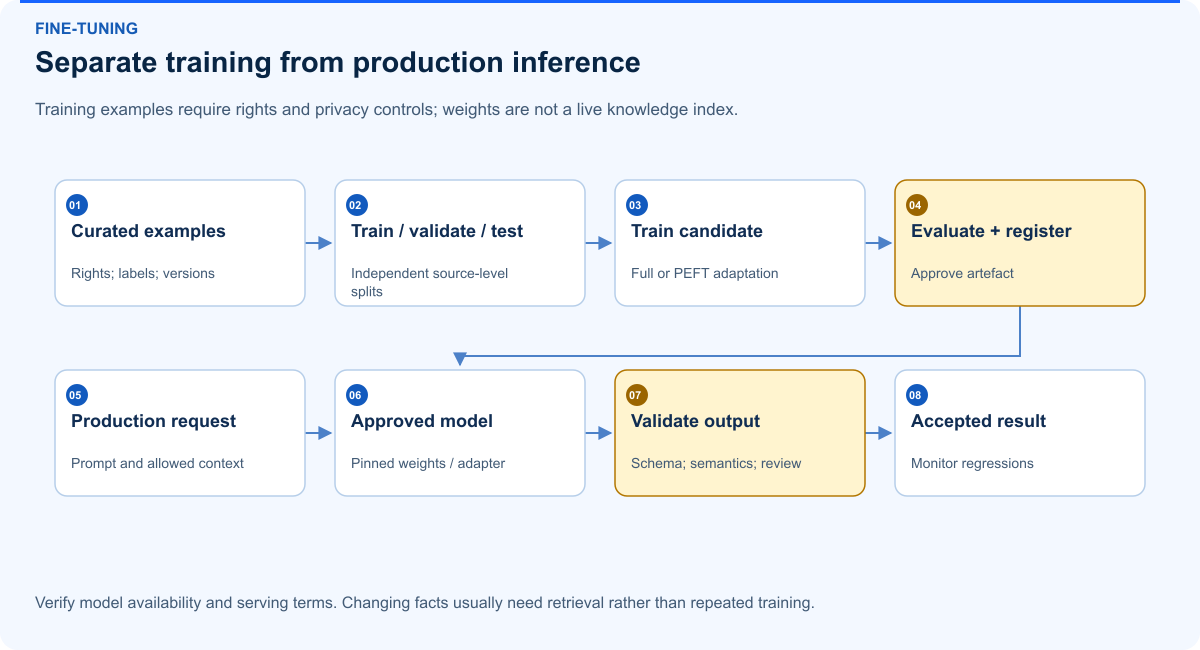Click the 'Approve artefact' text
Image resolution: width=1200 pixels, height=650 pixels.
coord(962,273)
